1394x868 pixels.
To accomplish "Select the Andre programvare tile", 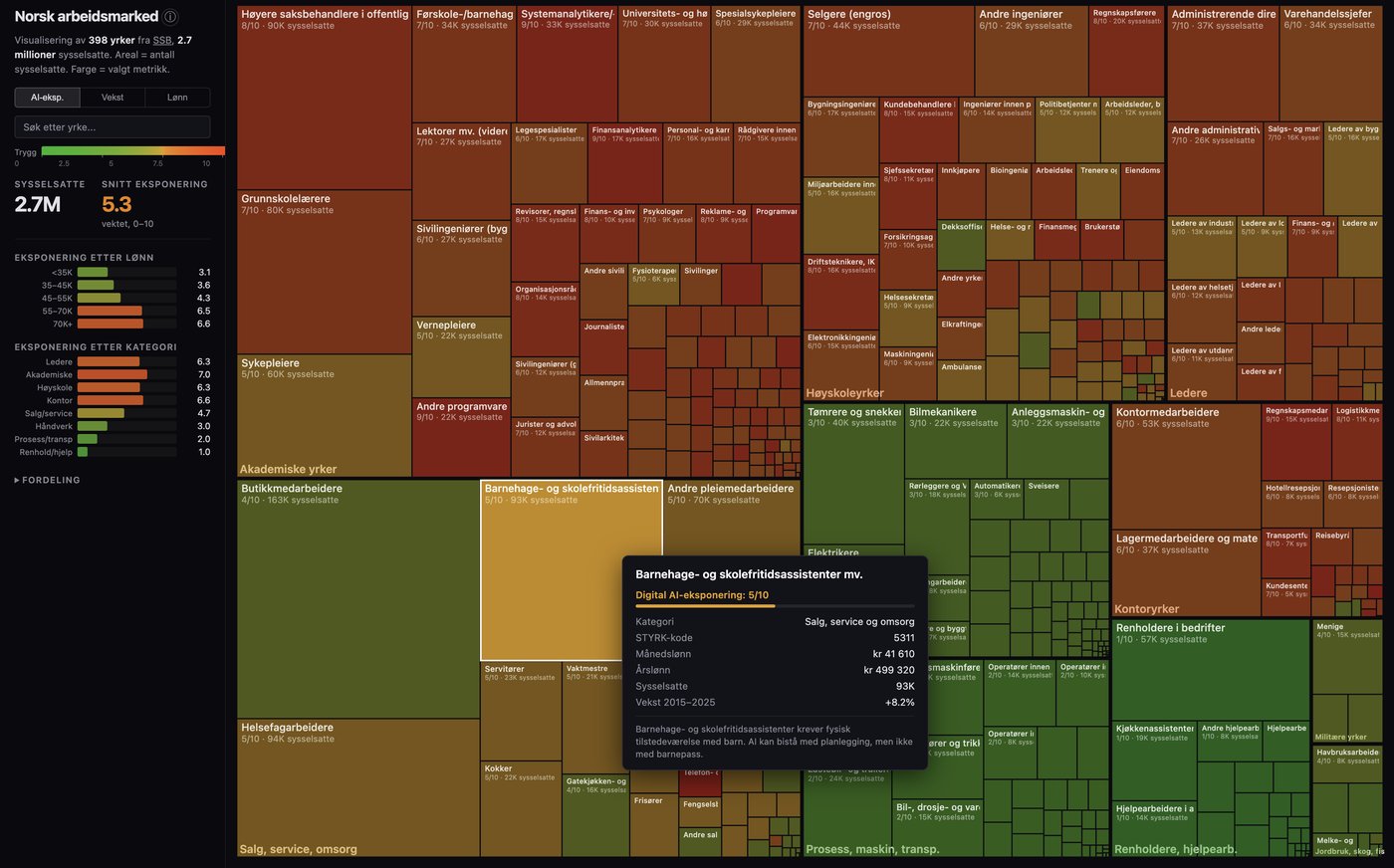I will click(x=461, y=437).
